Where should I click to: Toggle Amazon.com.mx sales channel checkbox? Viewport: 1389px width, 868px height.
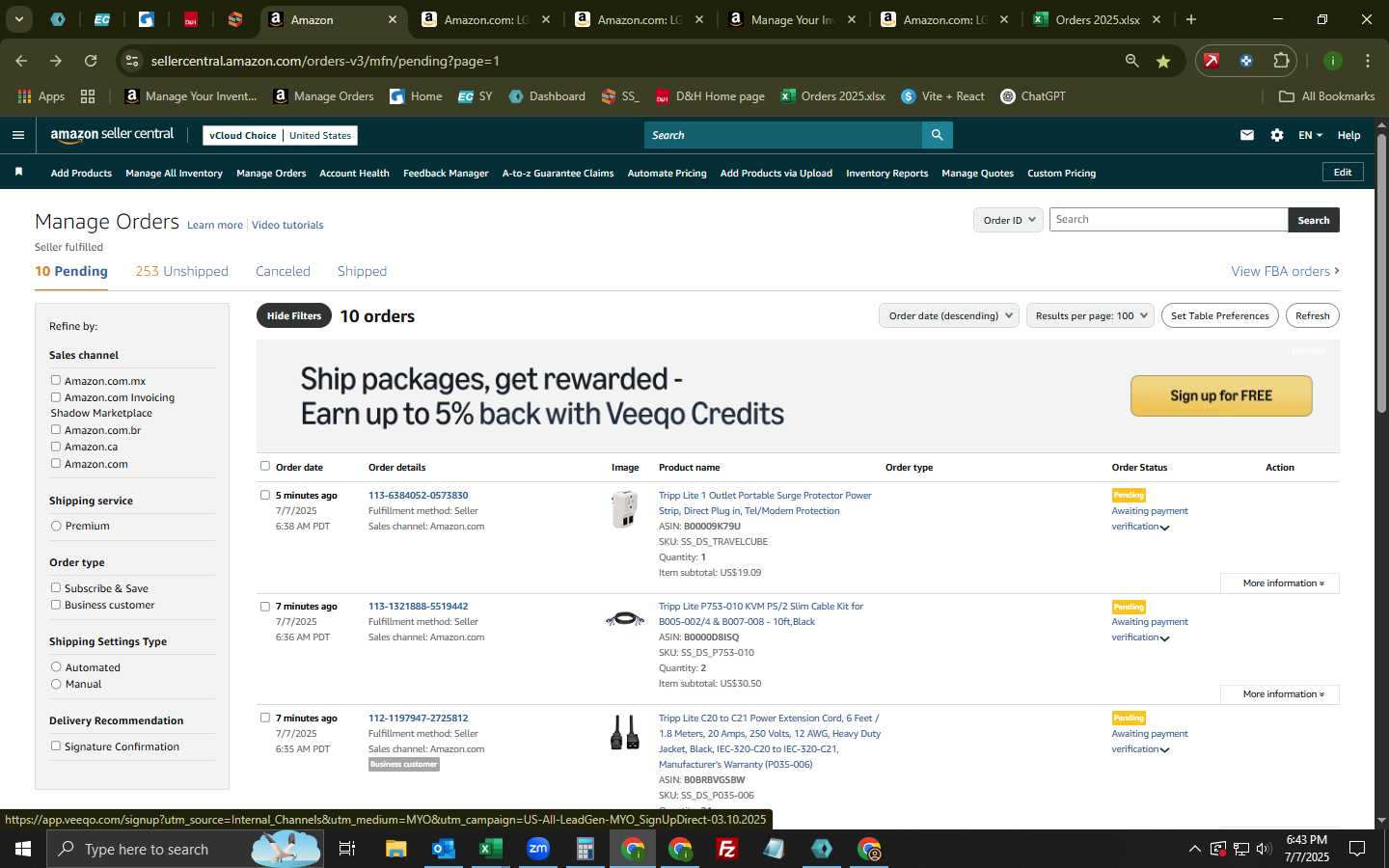[56, 380]
